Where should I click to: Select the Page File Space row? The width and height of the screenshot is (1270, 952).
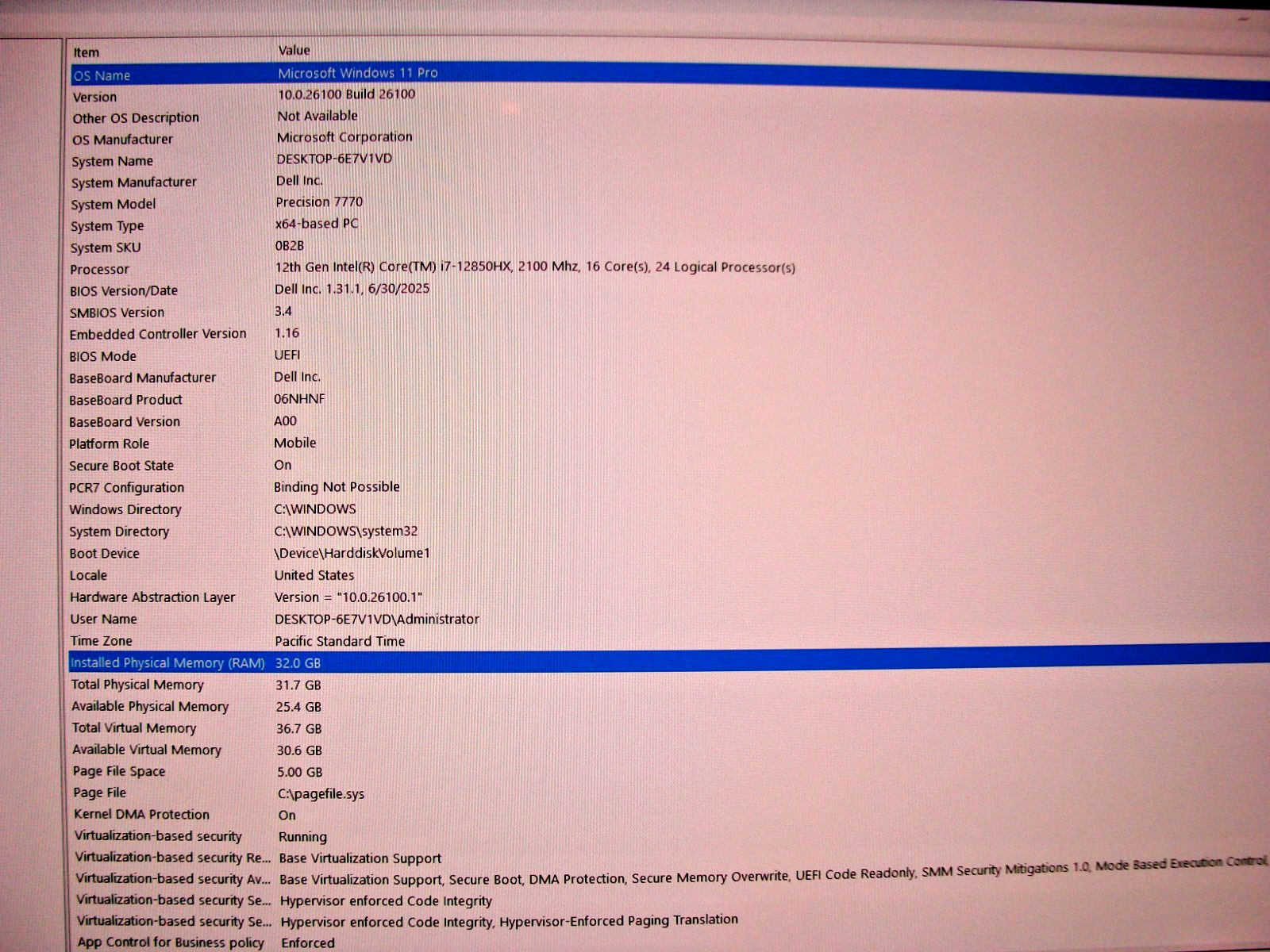pyautogui.click(x=119, y=771)
